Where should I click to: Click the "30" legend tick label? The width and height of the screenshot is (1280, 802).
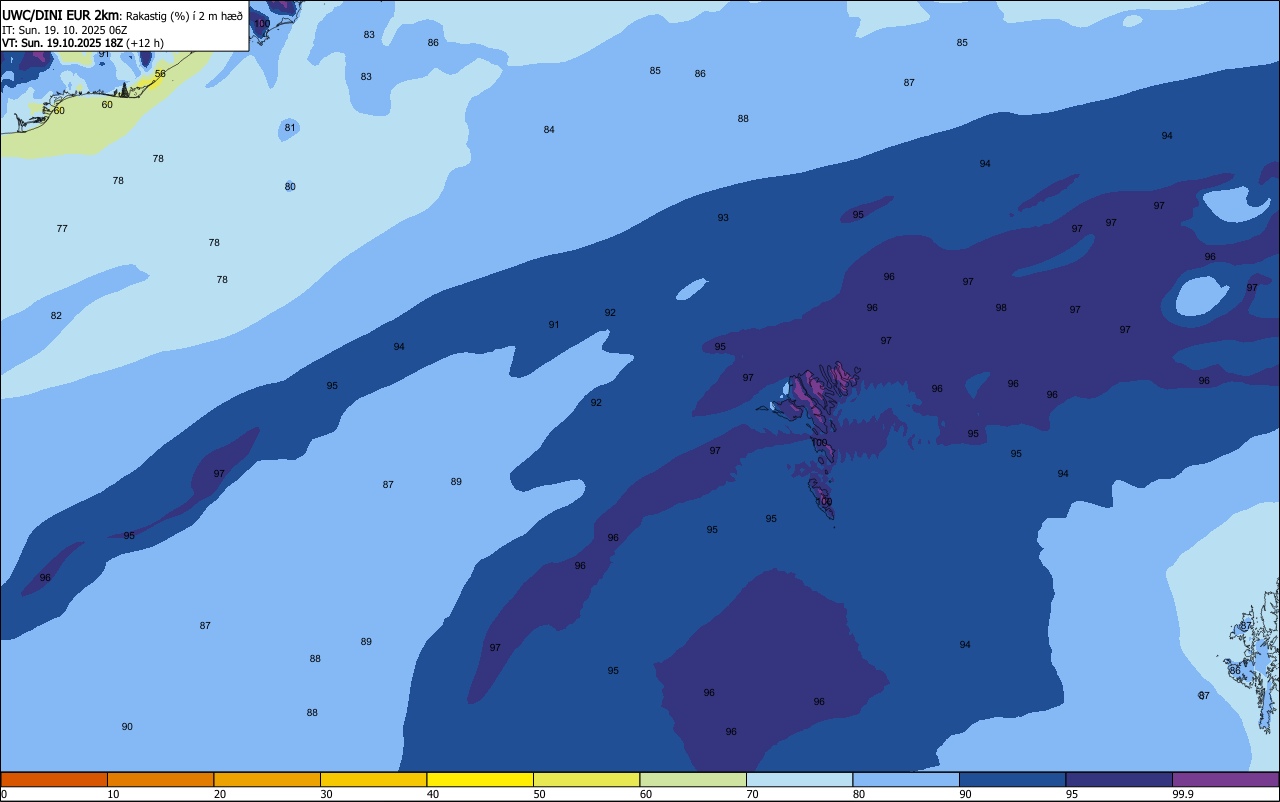(x=326, y=794)
